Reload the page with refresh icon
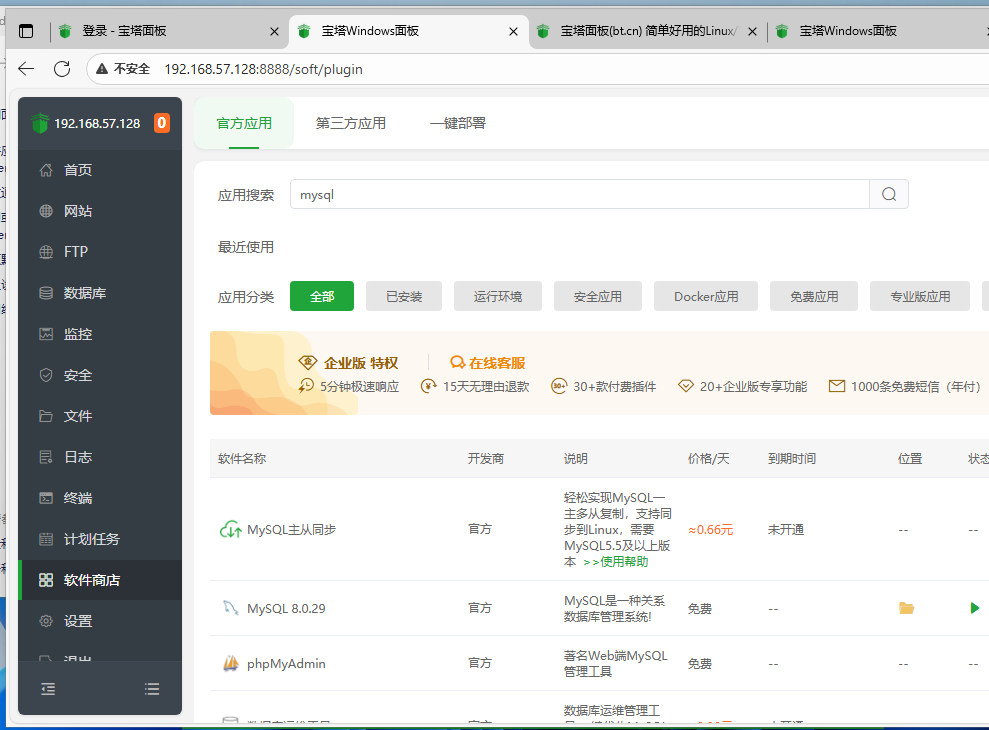Viewport: 989px width, 730px height. click(x=62, y=69)
